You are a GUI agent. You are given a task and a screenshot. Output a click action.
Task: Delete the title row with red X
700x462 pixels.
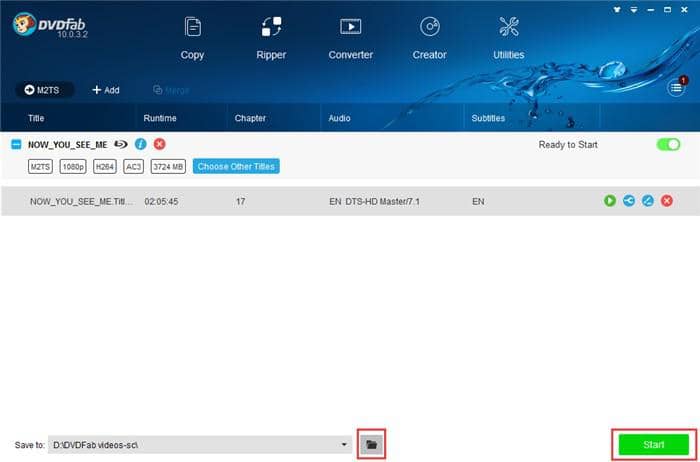667,201
